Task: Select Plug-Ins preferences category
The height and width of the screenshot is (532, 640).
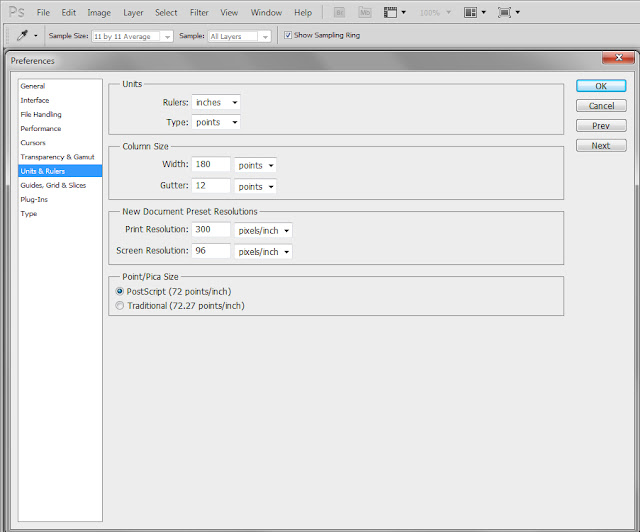Action: (60, 199)
